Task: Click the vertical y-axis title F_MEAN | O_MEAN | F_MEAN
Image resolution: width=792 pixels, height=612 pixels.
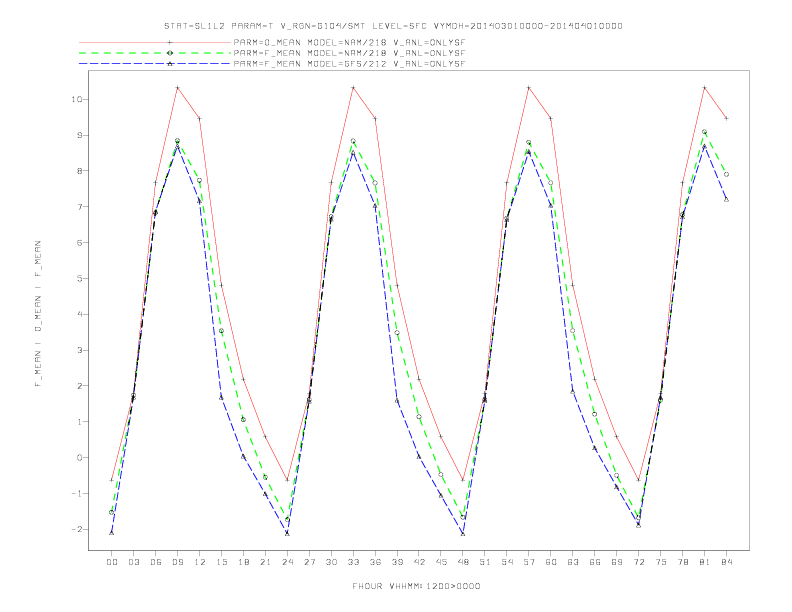Action: pyautogui.click(x=38, y=314)
